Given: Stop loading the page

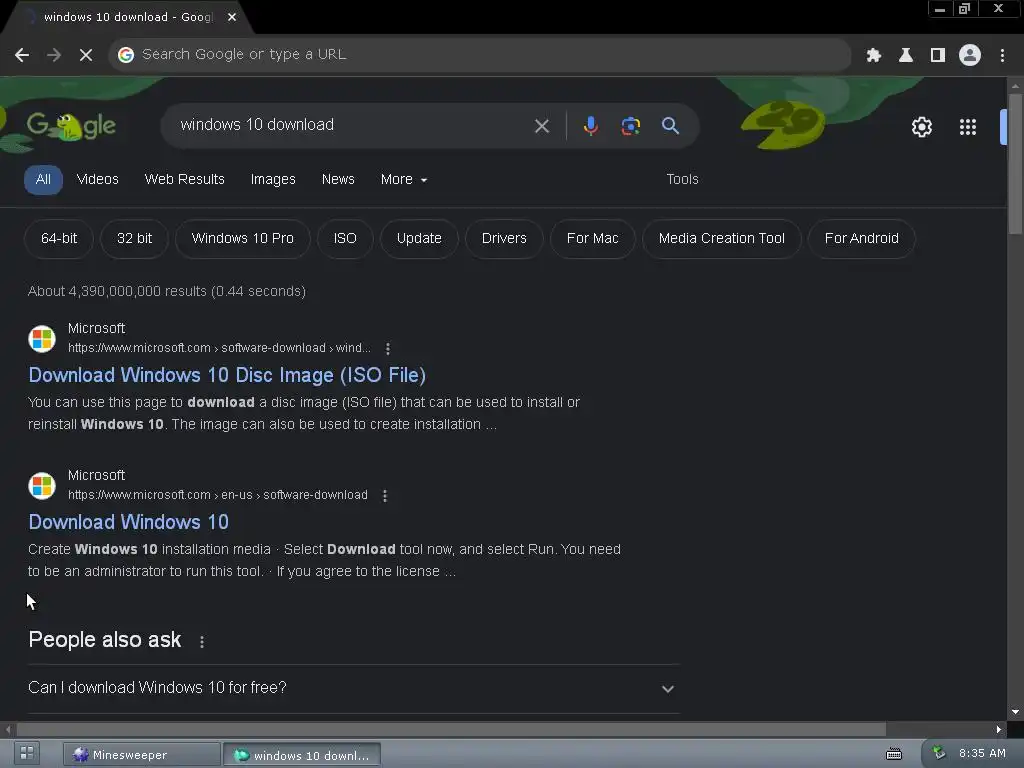Looking at the screenshot, I should click(86, 55).
